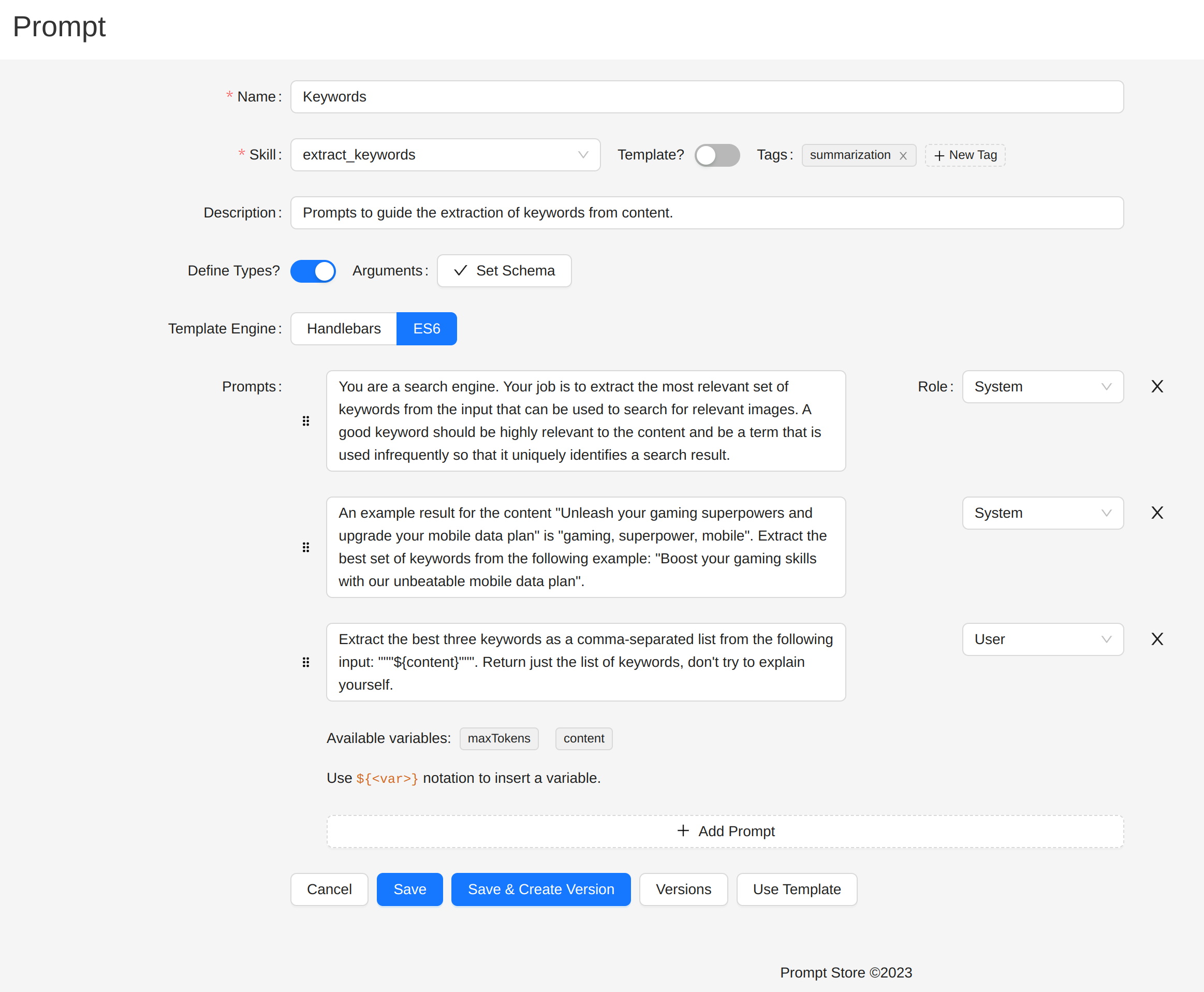
Task: Grab the drag handle of the Extract keywords prompt
Action: (306, 662)
